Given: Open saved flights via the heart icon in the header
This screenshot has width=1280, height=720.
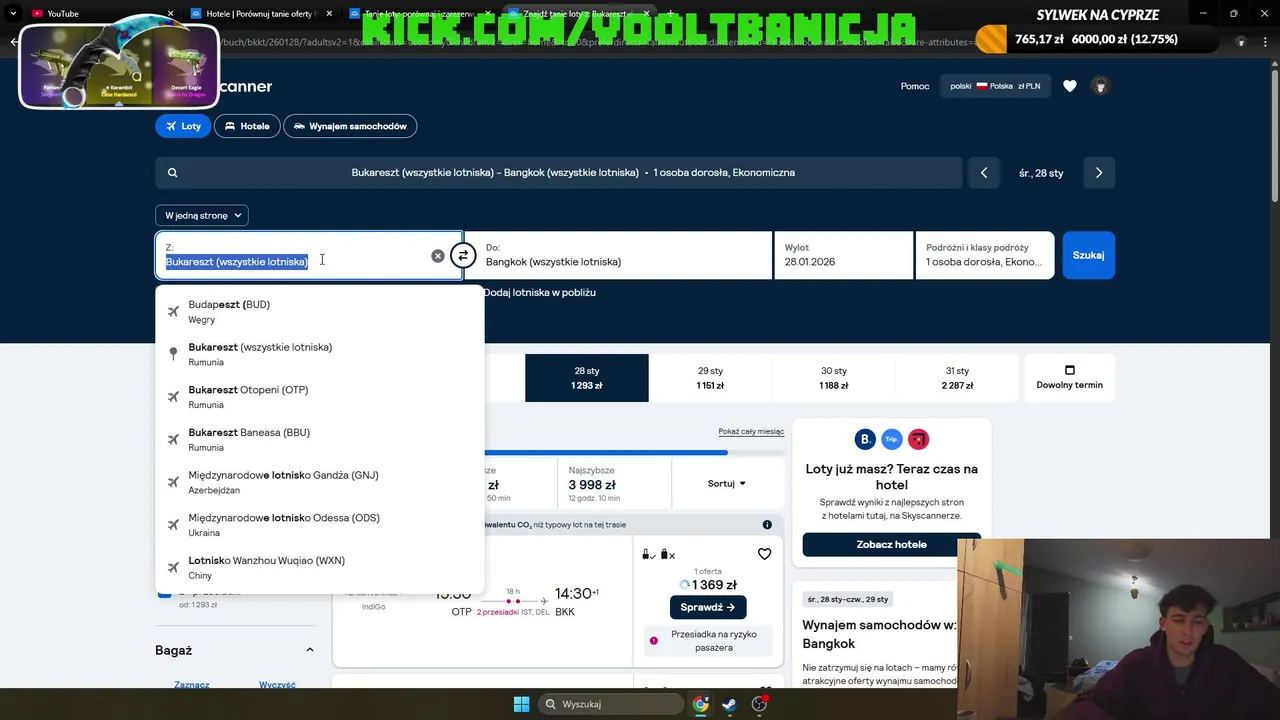Looking at the screenshot, I should click(1070, 86).
